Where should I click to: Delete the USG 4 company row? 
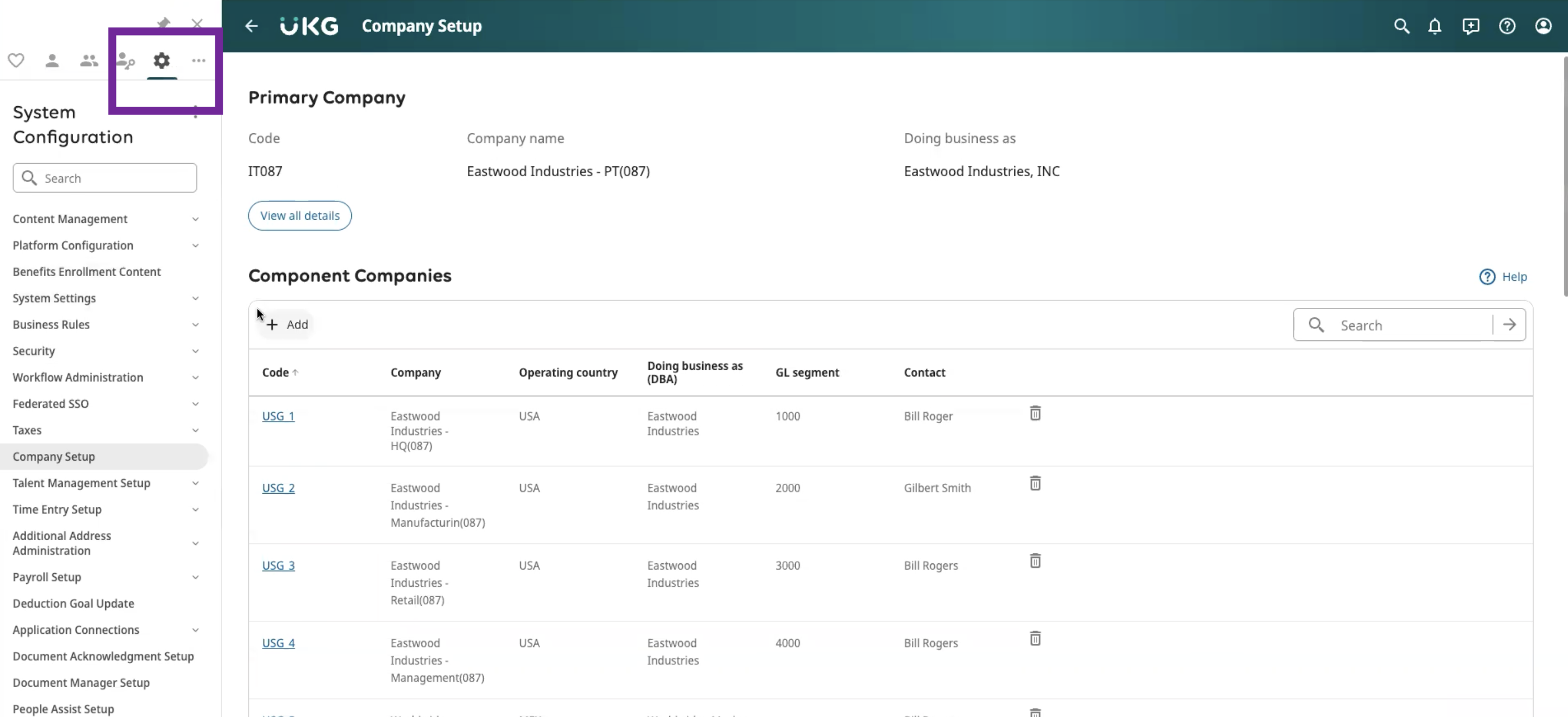coord(1035,639)
